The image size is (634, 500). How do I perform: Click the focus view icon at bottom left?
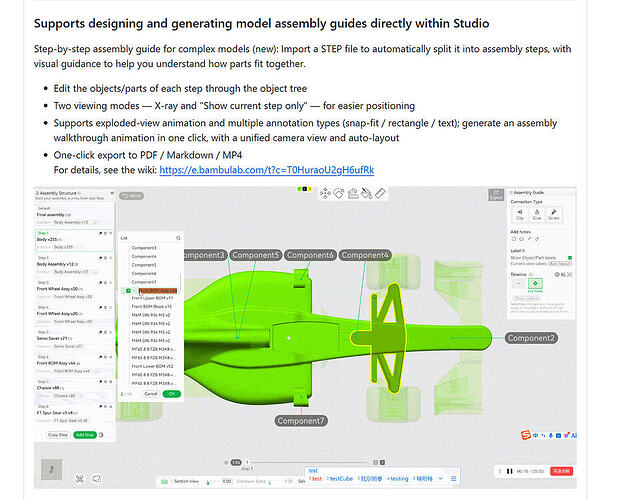pyautogui.click(x=80, y=479)
